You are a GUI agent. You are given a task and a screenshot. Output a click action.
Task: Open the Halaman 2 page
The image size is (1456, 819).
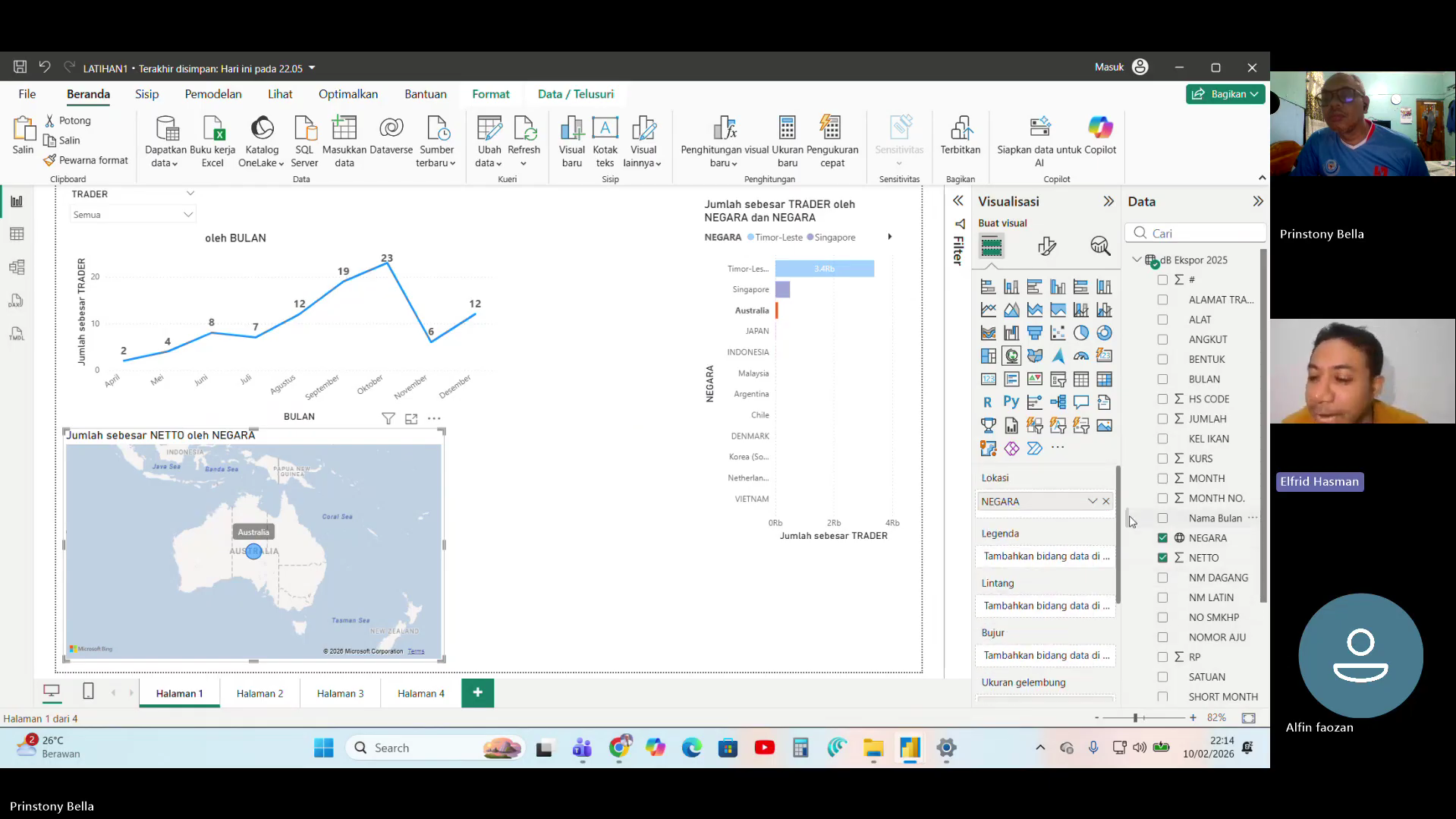click(x=259, y=692)
